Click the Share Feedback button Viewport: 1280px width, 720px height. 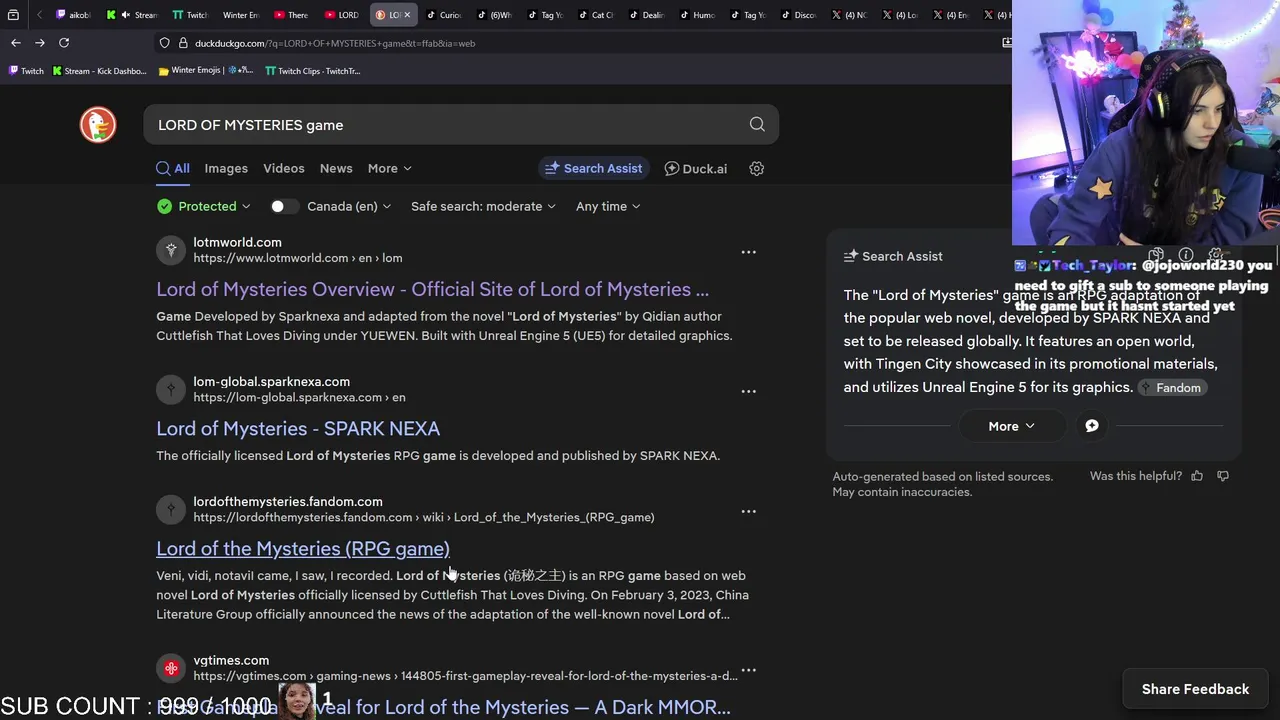pyautogui.click(x=1195, y=689)
